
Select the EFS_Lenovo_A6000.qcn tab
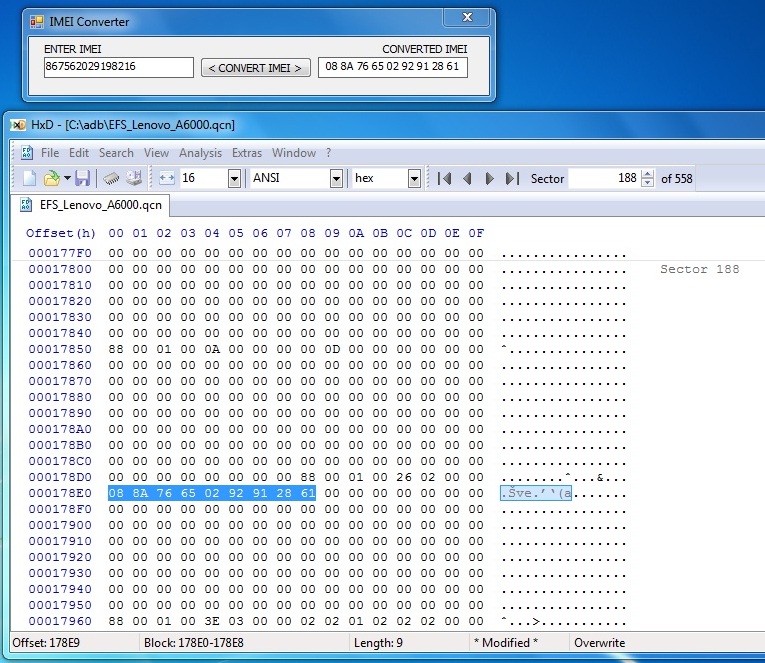click(x=90, y=204)
